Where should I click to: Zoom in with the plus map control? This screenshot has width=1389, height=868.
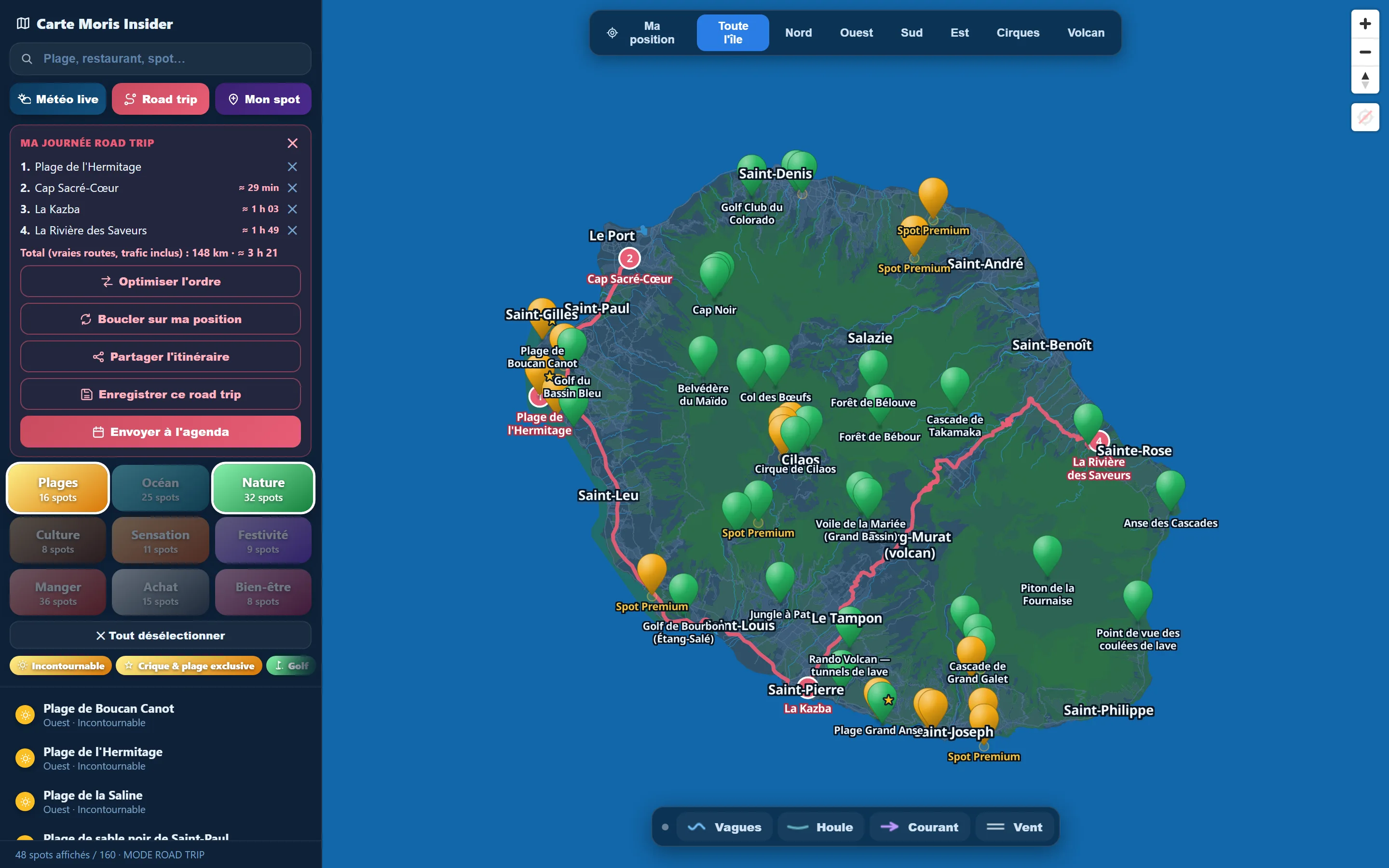point(1365,24)
